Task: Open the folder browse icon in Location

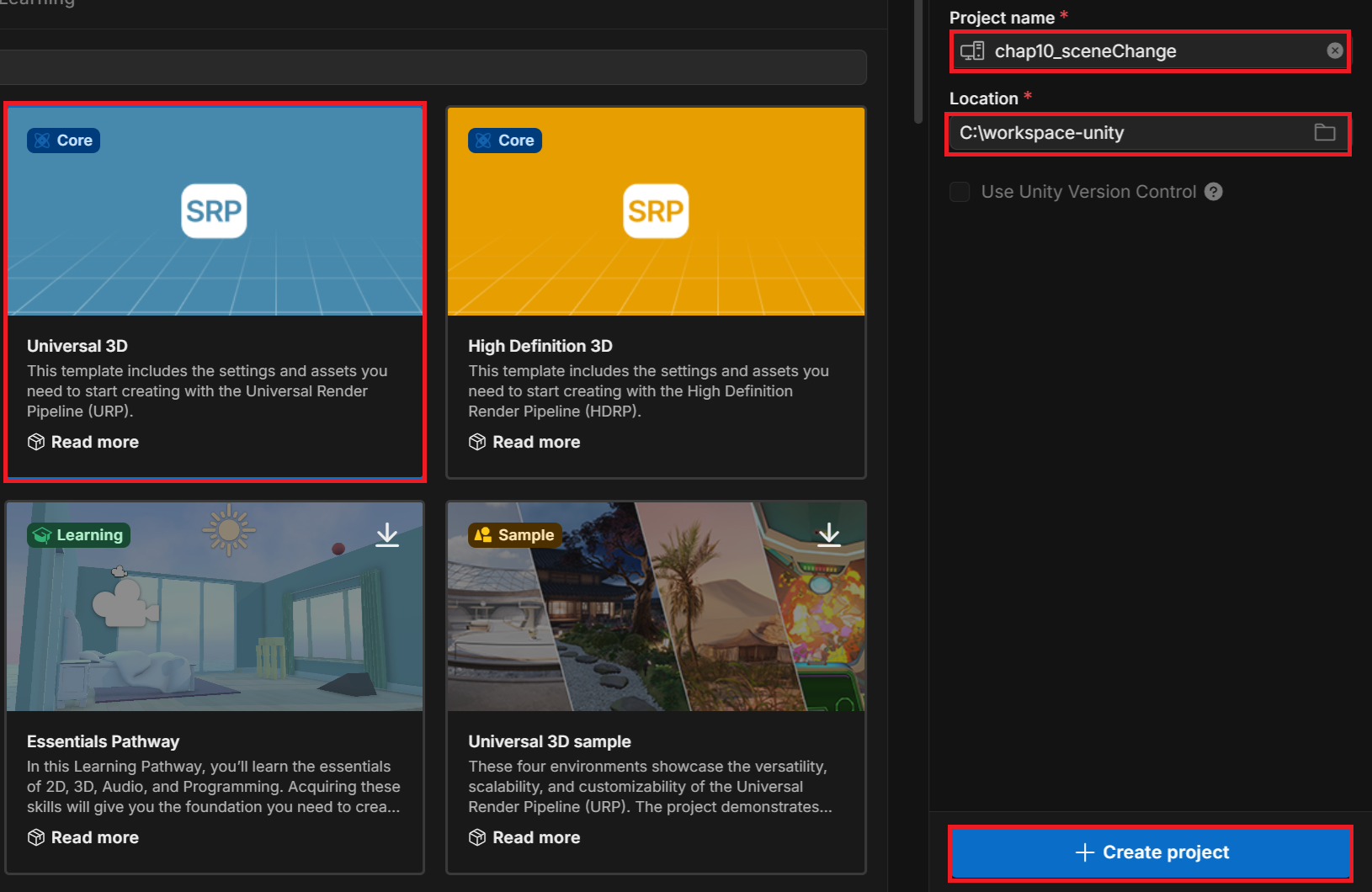Action: point(1325,132)
